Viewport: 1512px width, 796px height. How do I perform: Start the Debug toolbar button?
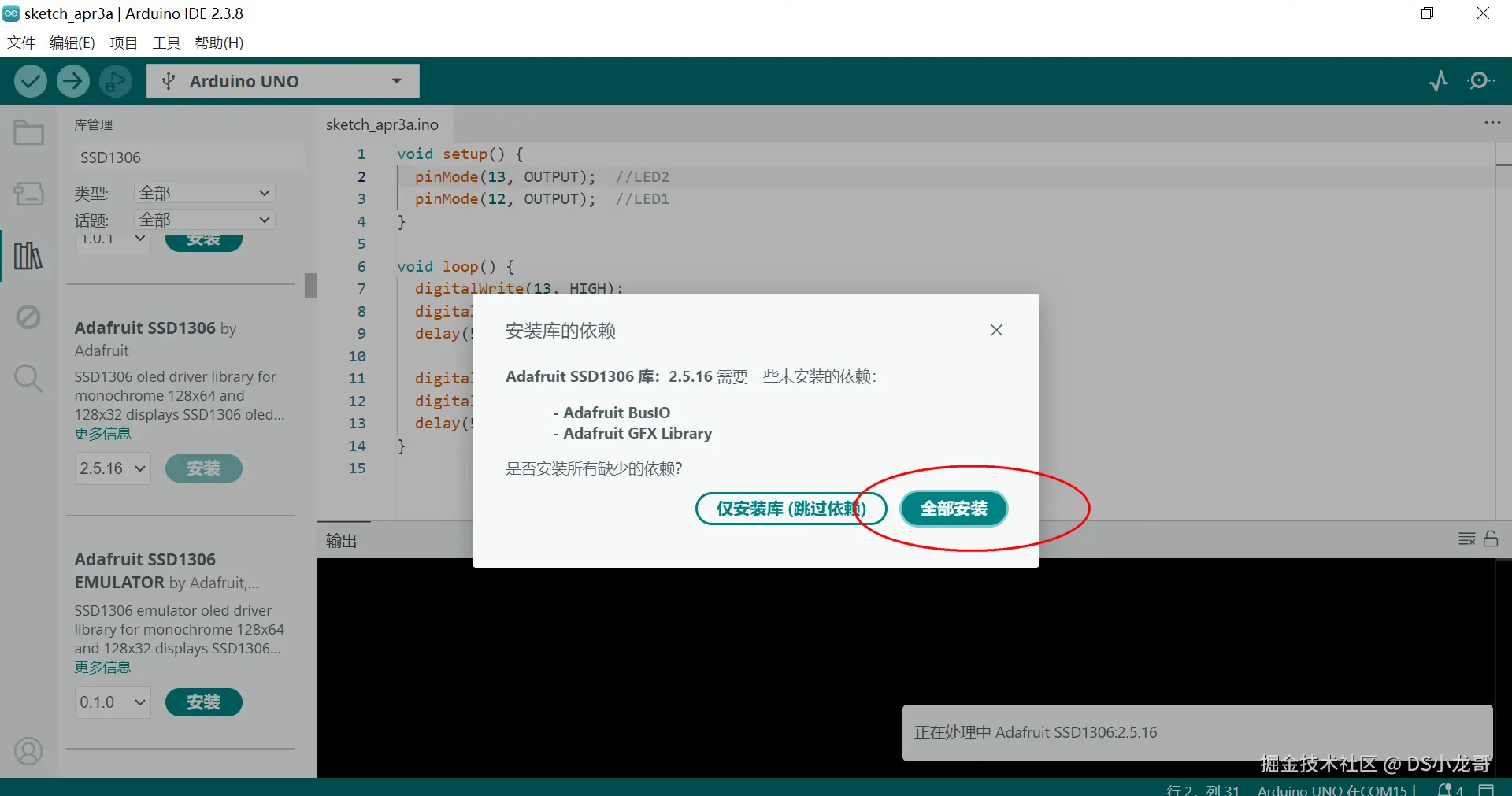tap(116, 81)
